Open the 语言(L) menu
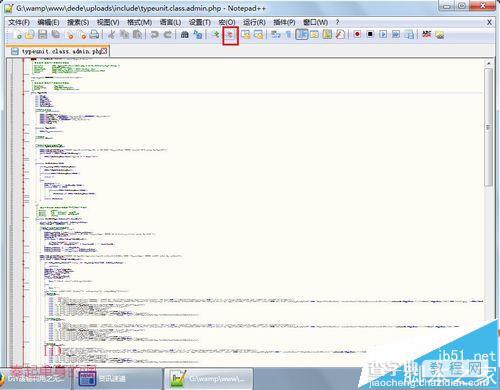The height and width of the screenshot is (390, 500). [170, 22]
